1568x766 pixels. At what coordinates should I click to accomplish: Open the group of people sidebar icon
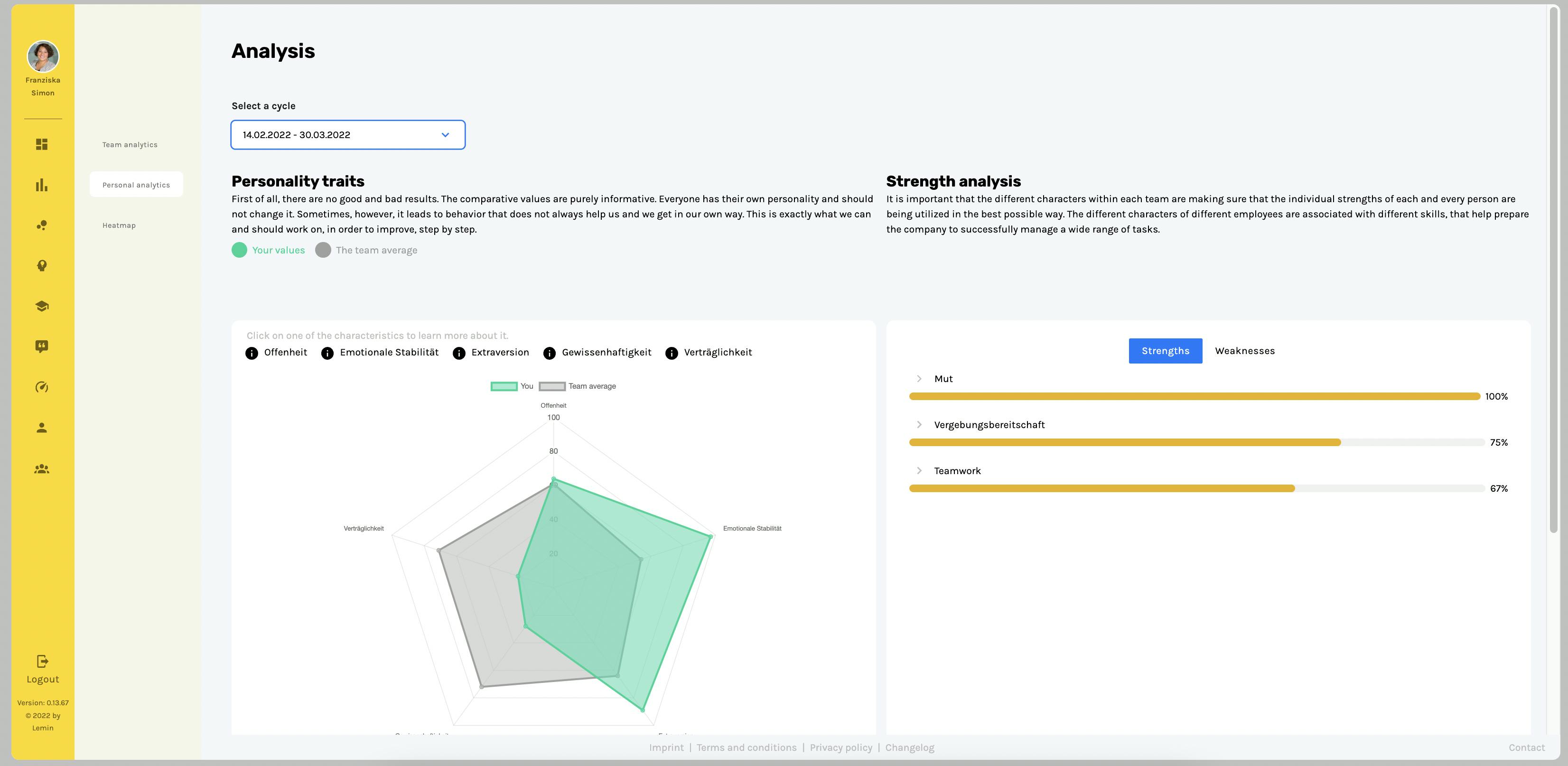(41, 469)
